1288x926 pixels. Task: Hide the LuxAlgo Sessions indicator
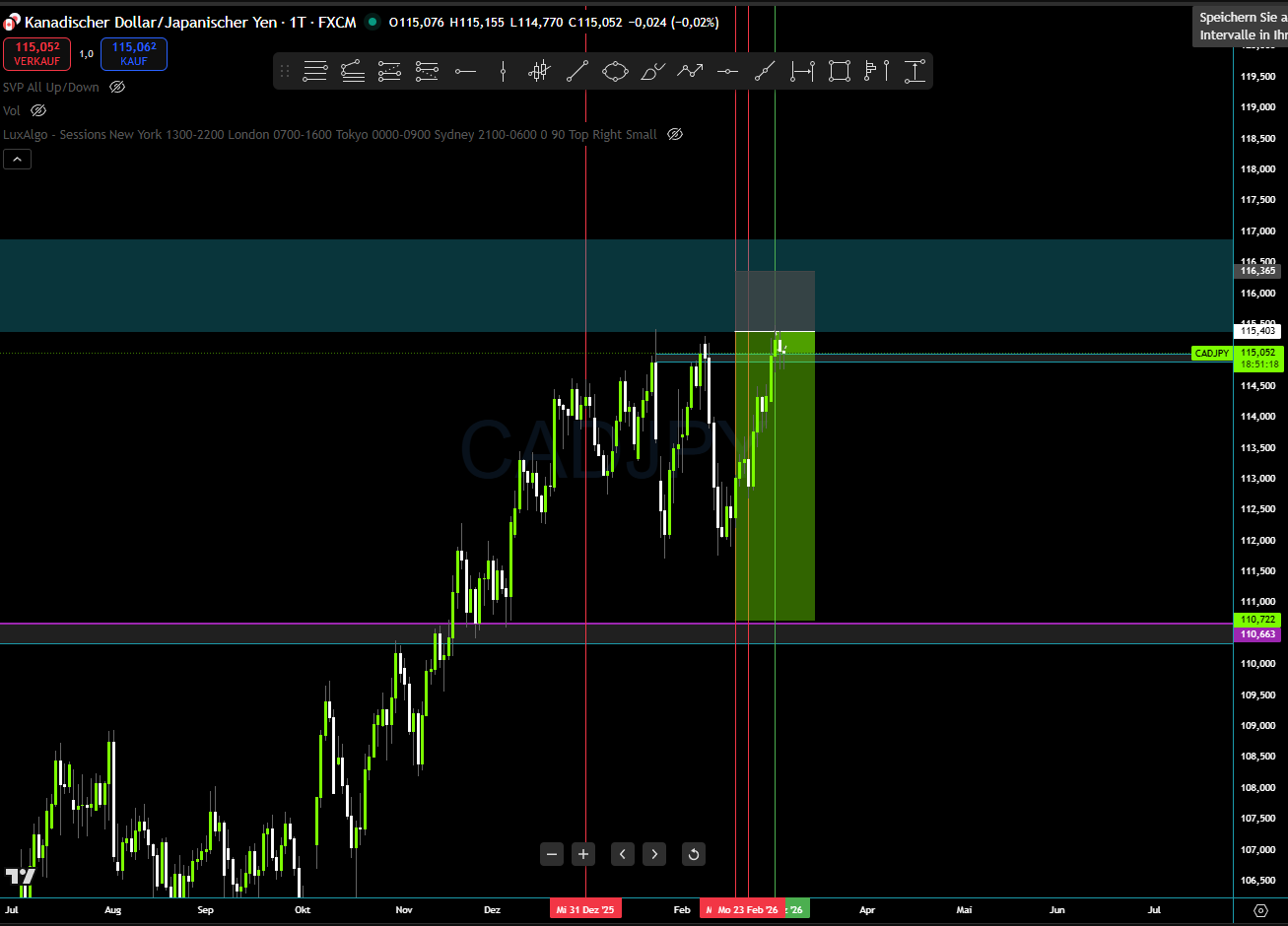[x=675, y=134]
